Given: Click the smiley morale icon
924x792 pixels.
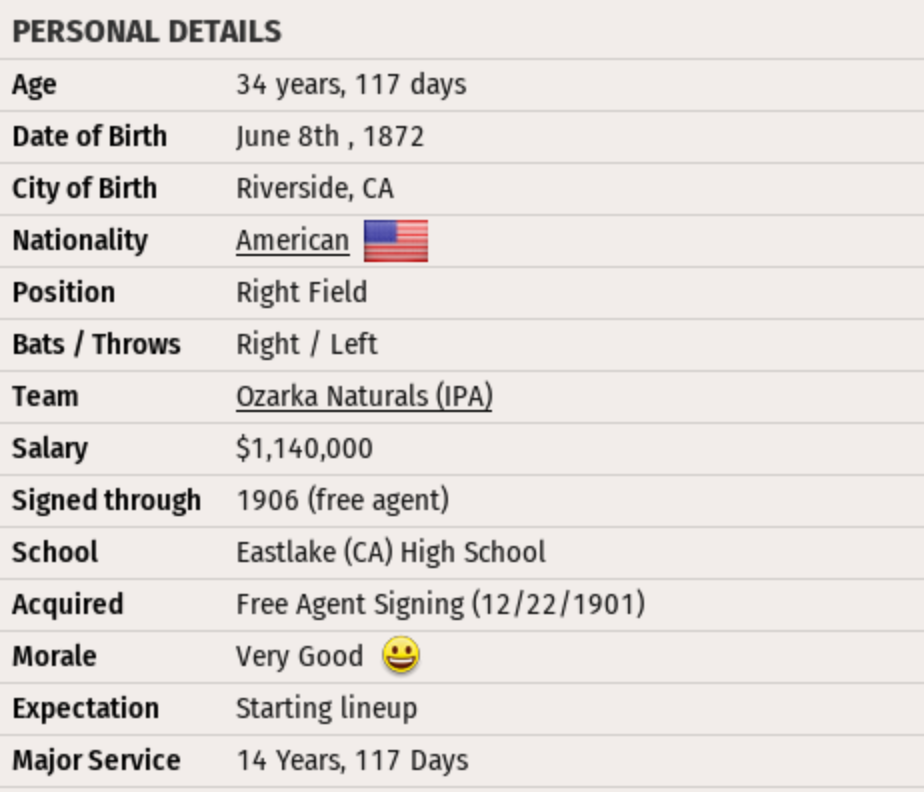Looking at the screenshot, I should (x=401, y=656).
